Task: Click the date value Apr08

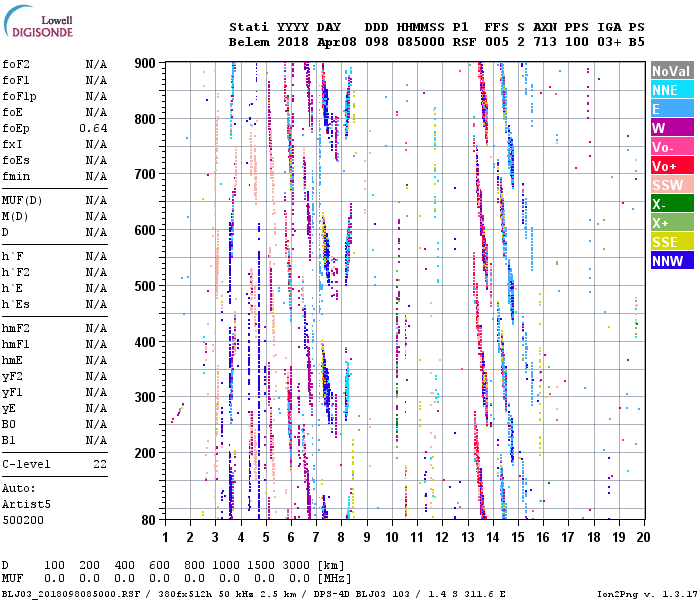Action: (x=337, y=42)
